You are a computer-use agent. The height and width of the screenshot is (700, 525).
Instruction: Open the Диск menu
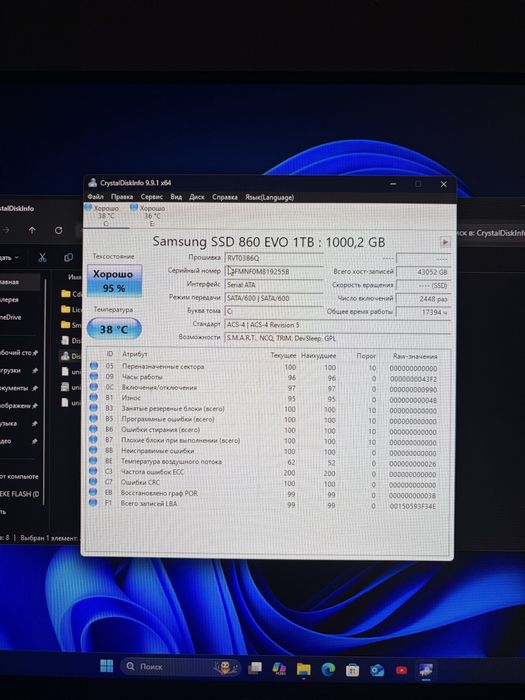[x=196, y=197]
